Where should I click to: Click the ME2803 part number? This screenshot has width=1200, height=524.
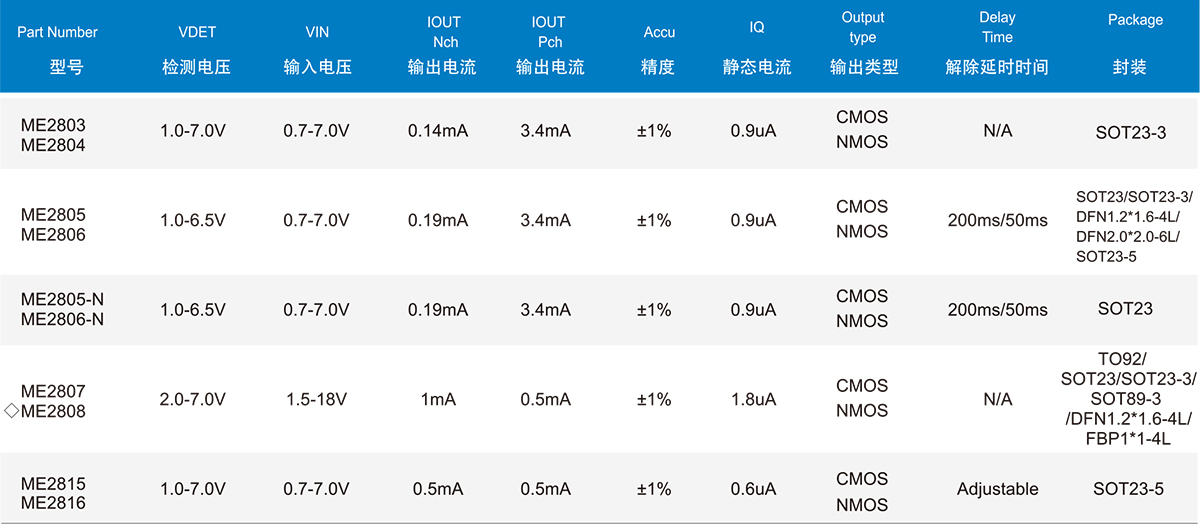pos(53,126)
